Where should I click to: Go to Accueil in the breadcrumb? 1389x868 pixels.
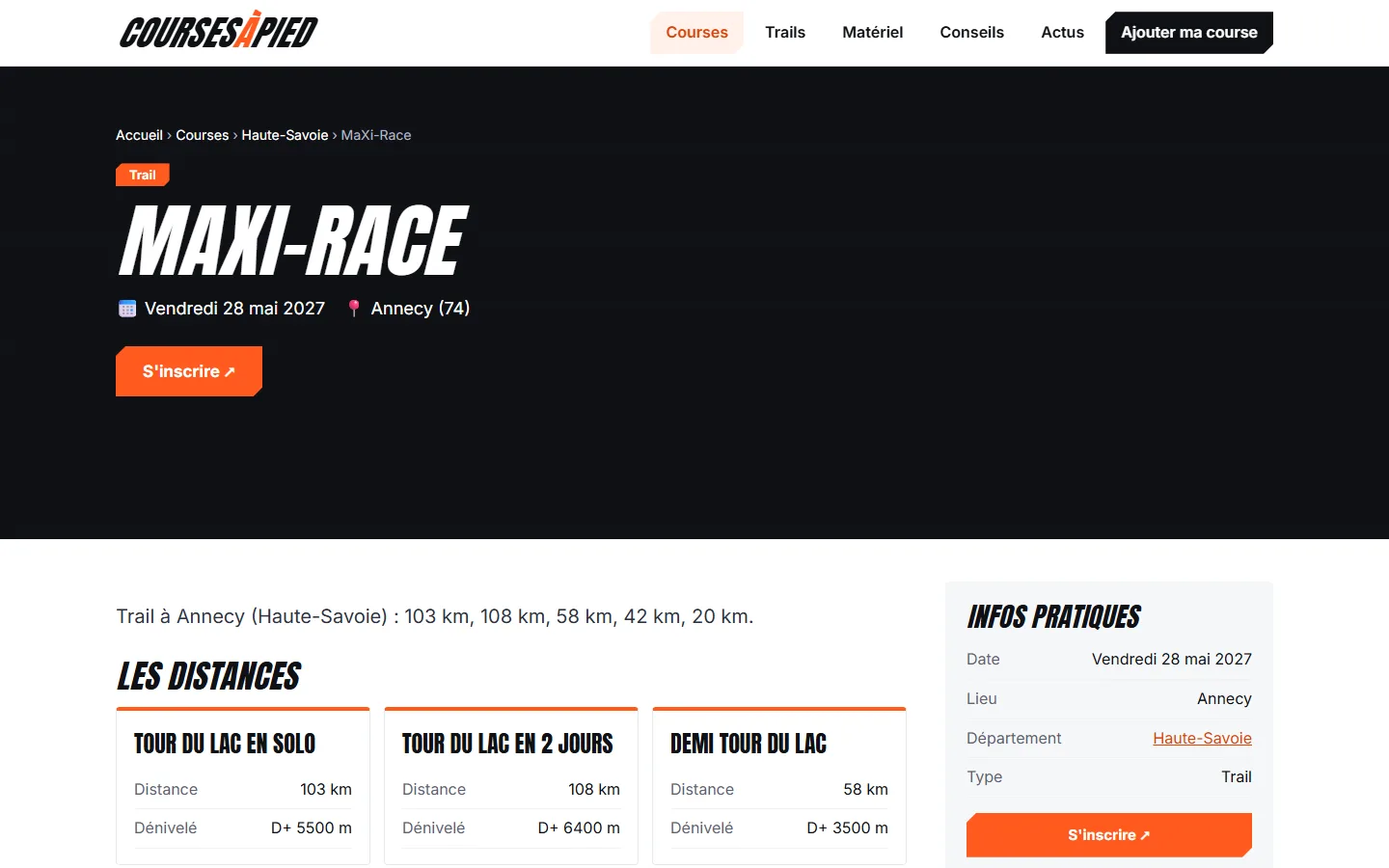point(139,135)
